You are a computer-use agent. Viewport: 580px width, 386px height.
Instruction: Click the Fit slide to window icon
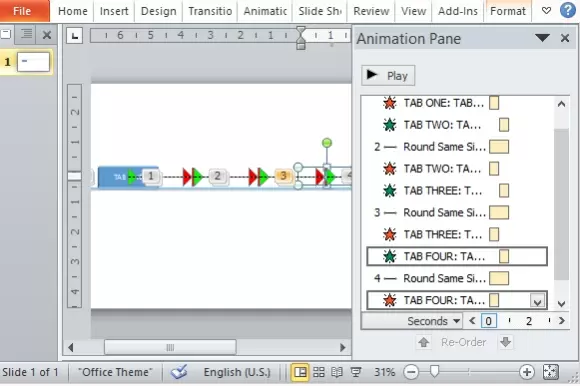click(550, 372)
